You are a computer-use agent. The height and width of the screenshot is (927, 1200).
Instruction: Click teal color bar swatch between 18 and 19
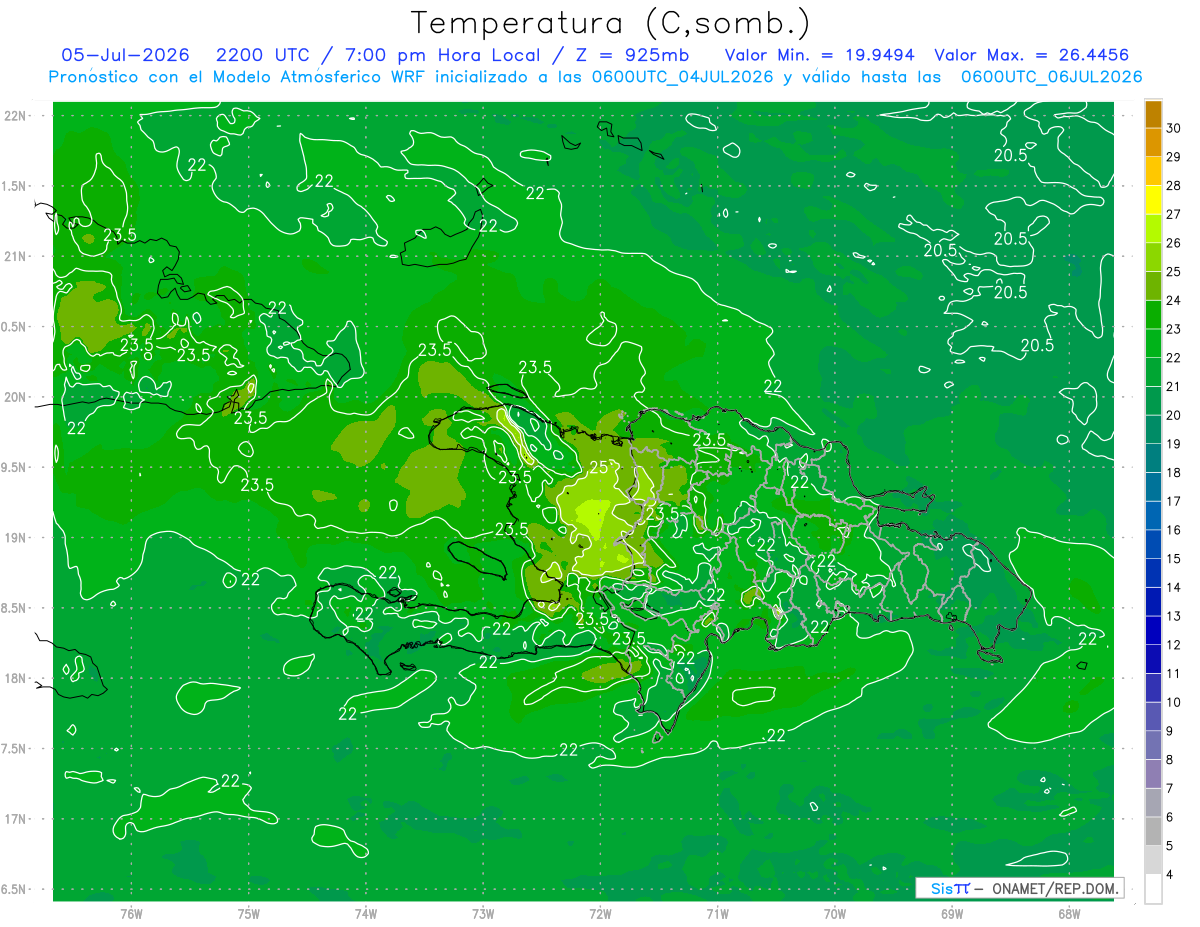pos(1153,458)
